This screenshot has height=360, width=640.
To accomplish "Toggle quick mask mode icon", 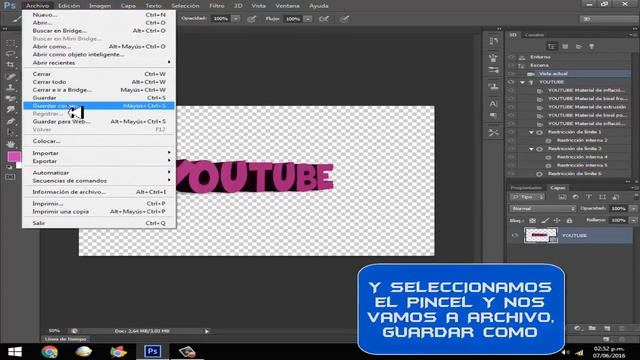I will coord(10,177).
